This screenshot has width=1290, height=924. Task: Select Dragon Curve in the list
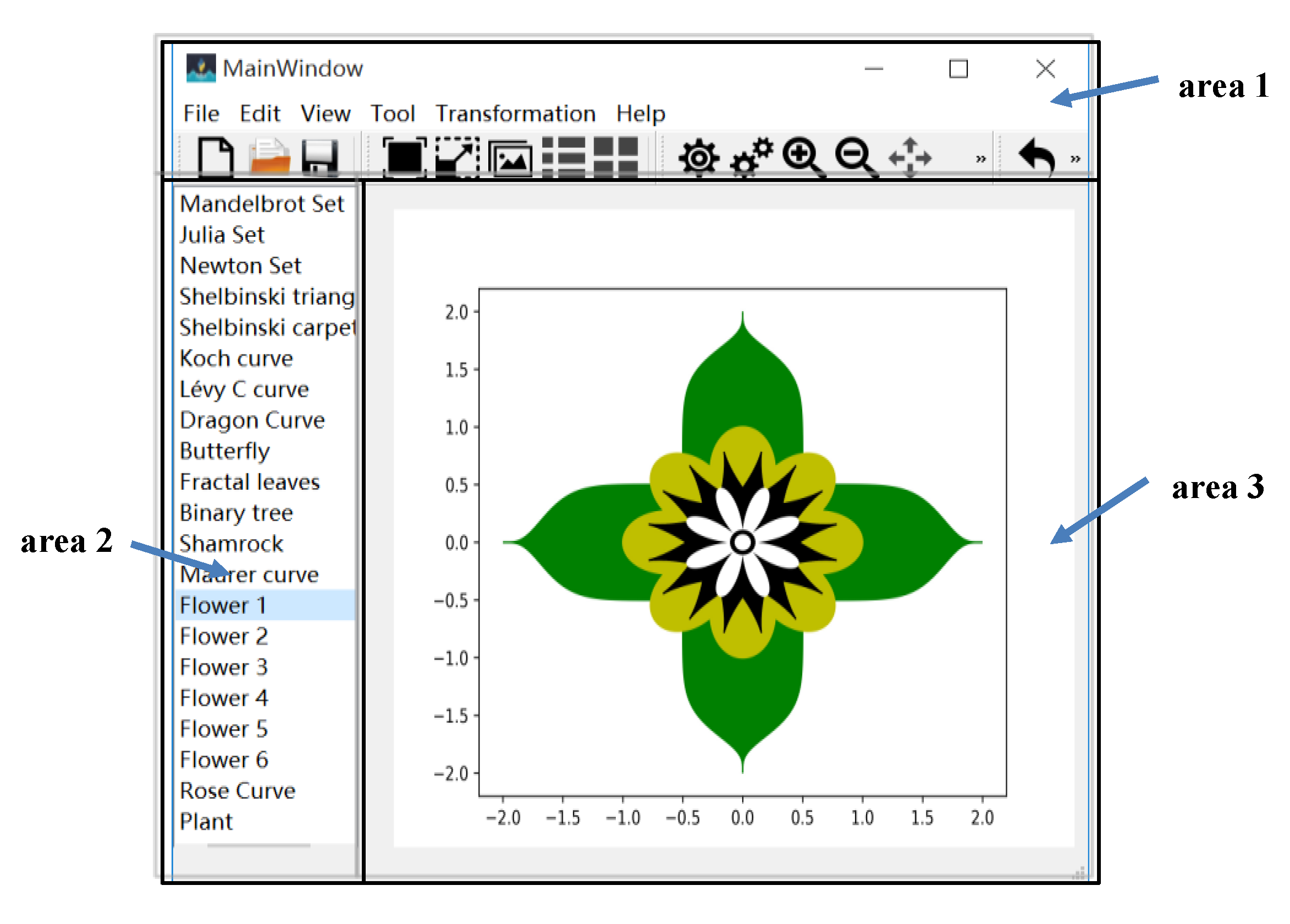click(252, 420)
